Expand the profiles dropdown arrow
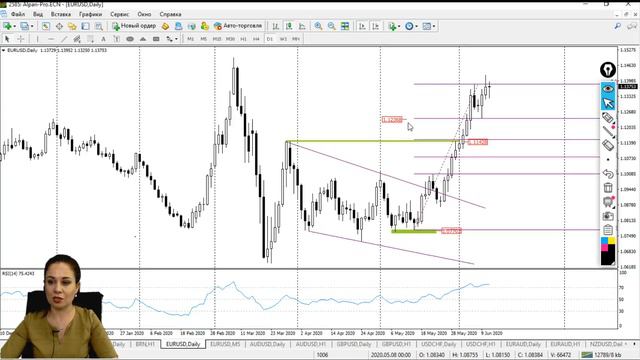640x360 pixels. point(32,27)
